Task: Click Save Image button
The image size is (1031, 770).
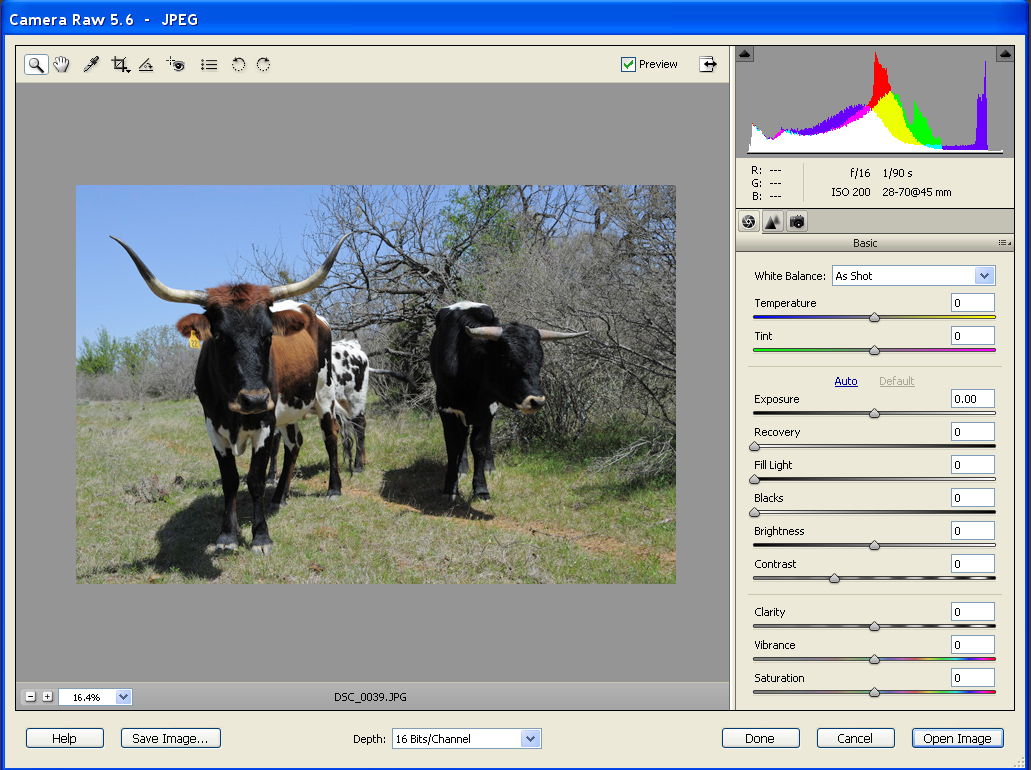Action: click(170, 738)
